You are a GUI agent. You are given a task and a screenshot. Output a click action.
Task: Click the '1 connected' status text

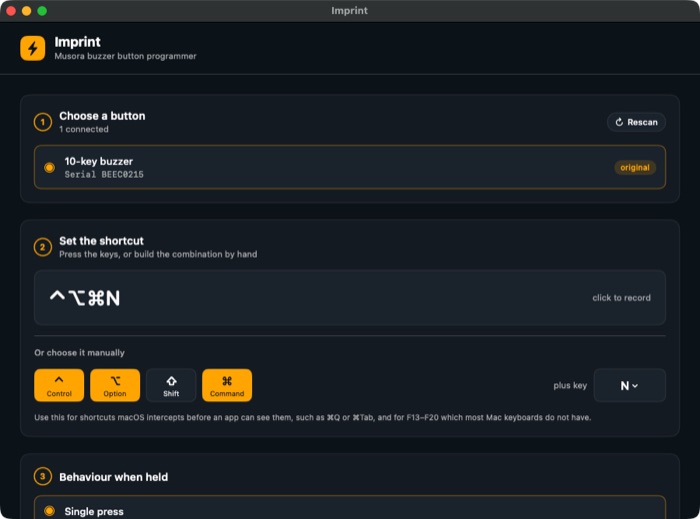(84, 129)
